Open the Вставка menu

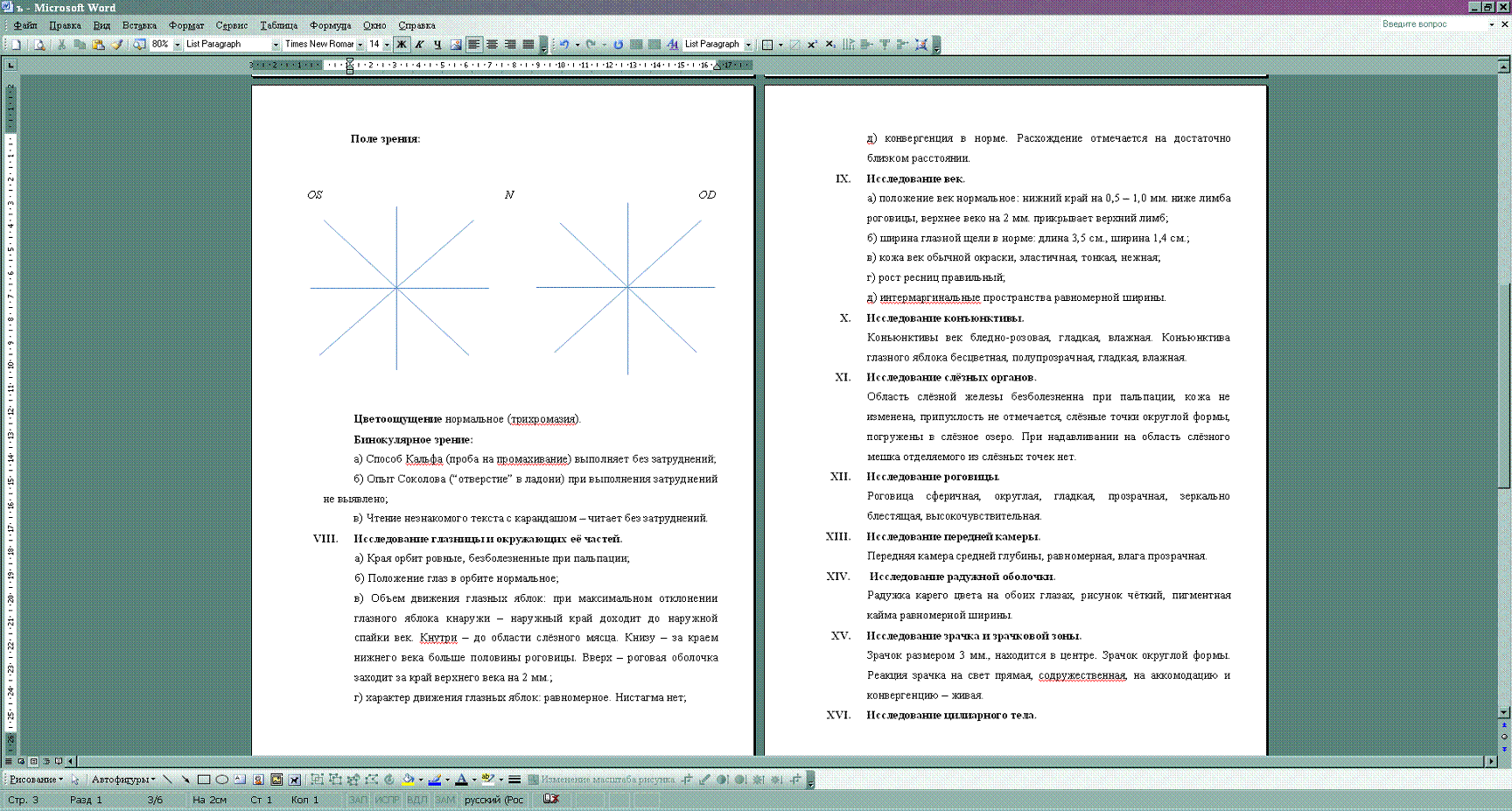(x=139, y=25)
